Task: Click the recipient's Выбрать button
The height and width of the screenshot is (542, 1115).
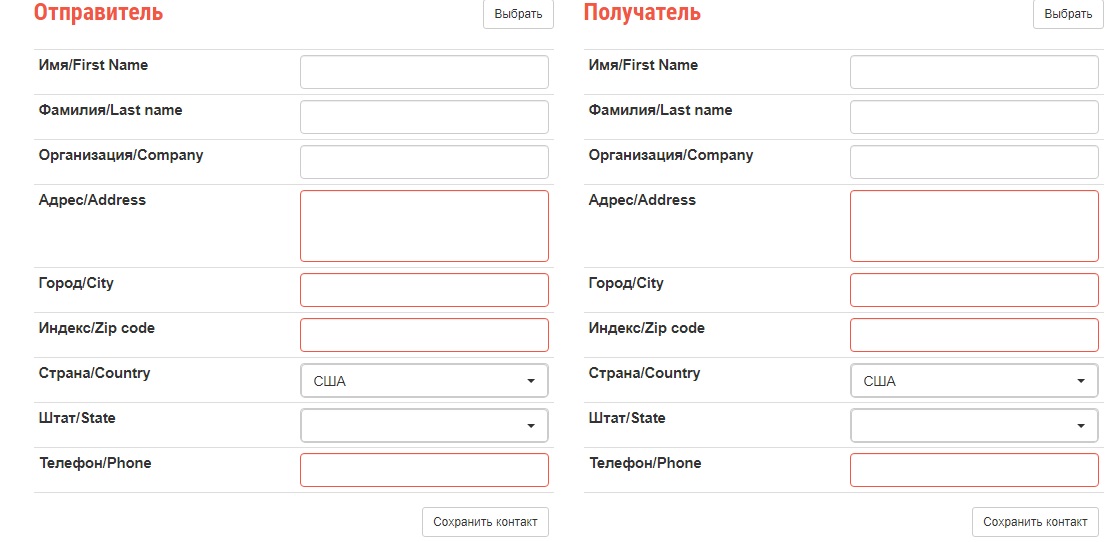Action: click(x=1068, y=14)
